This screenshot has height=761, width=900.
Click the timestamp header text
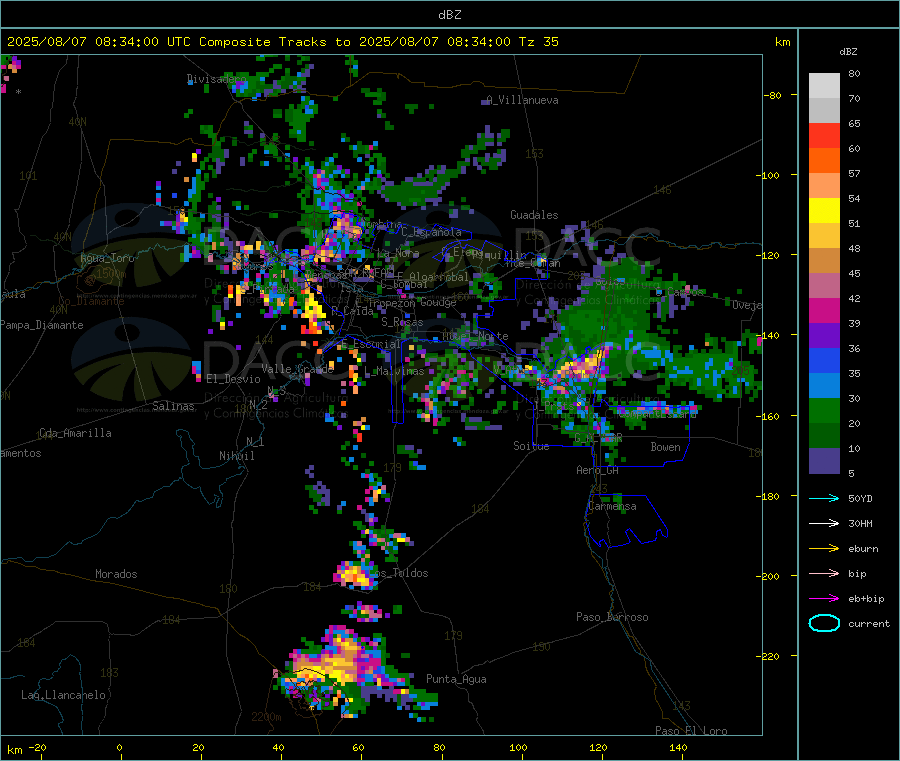click(282, 42)
